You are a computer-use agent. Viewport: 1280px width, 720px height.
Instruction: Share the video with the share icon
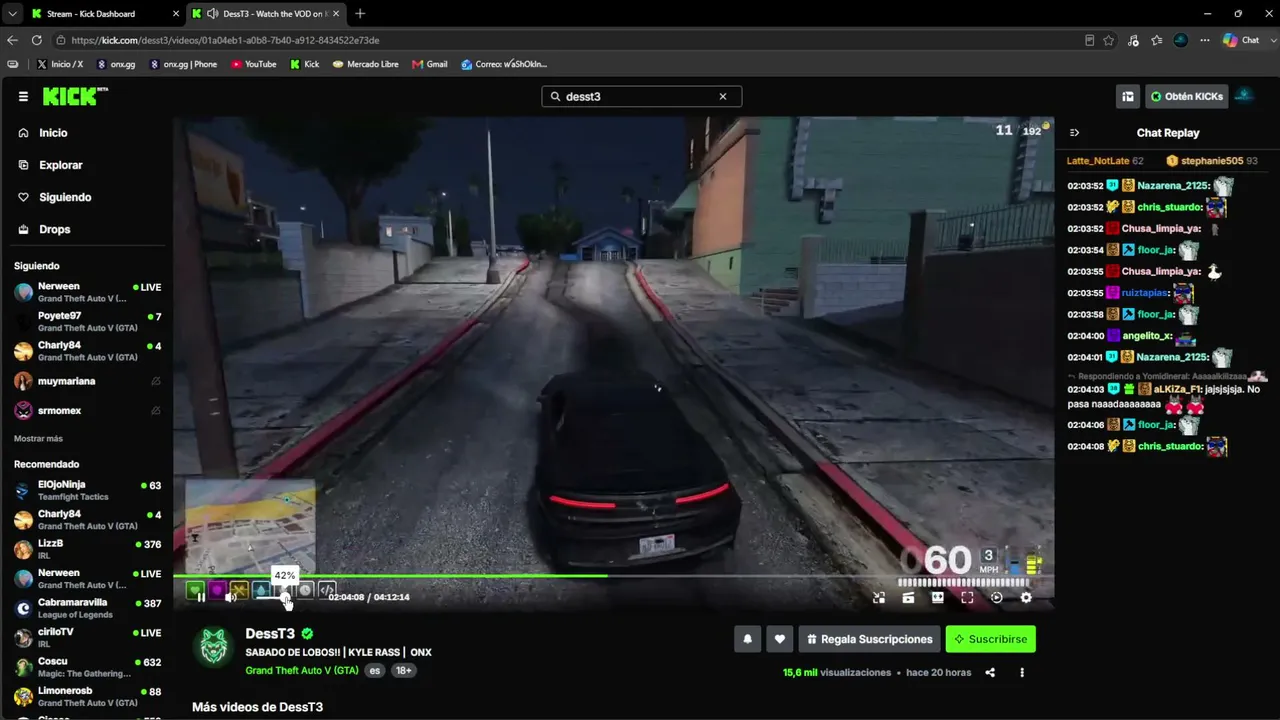[x=990, y=673]
